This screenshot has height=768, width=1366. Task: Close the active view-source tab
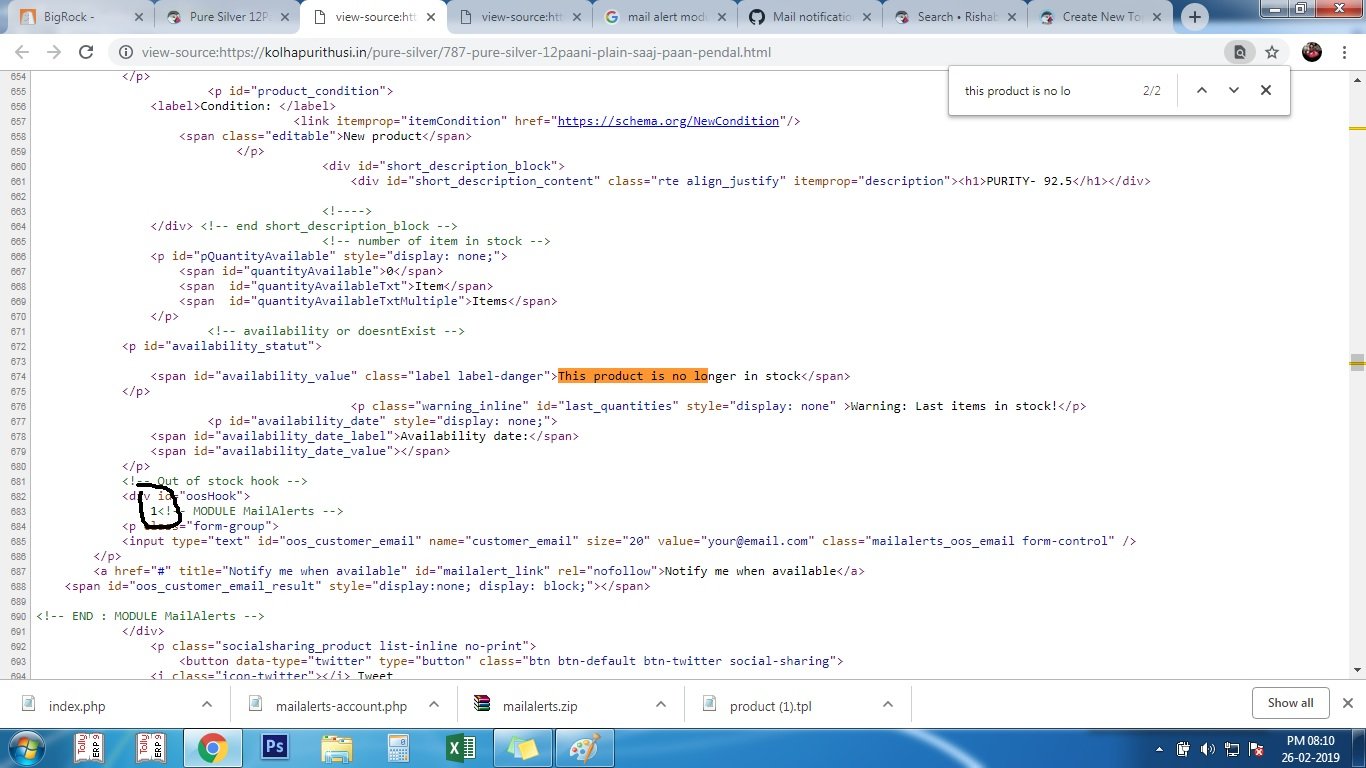430,17
